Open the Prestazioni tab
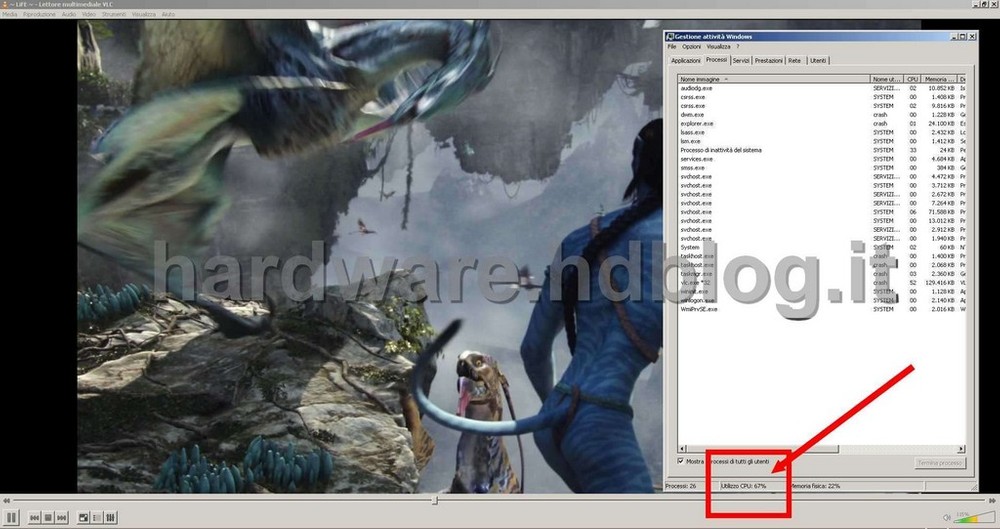This screenshot has width=1000, height=529. (769, 61)
